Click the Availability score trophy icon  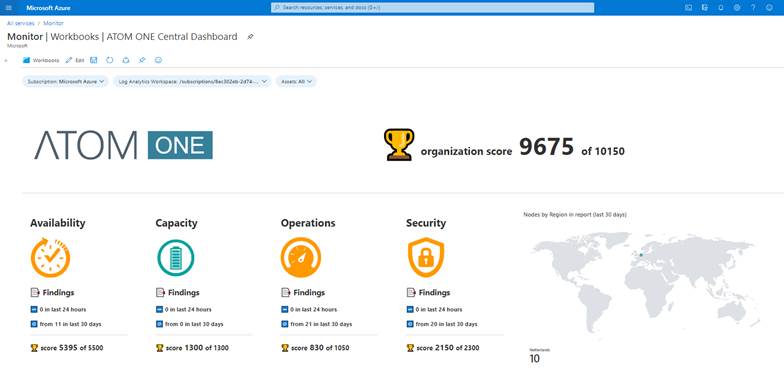point(34,348)
